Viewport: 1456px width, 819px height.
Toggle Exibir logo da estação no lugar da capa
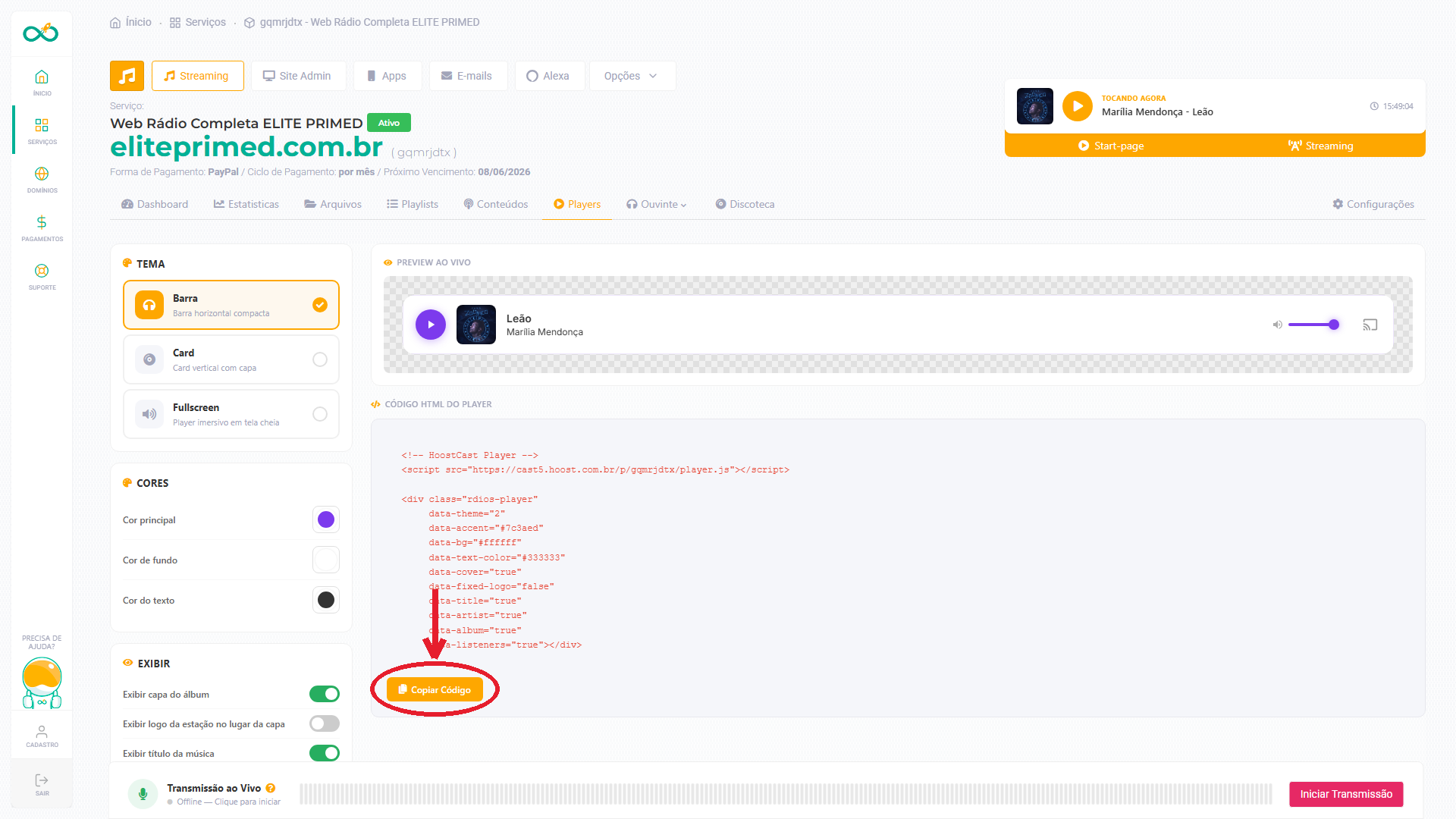tap(325, 723)
